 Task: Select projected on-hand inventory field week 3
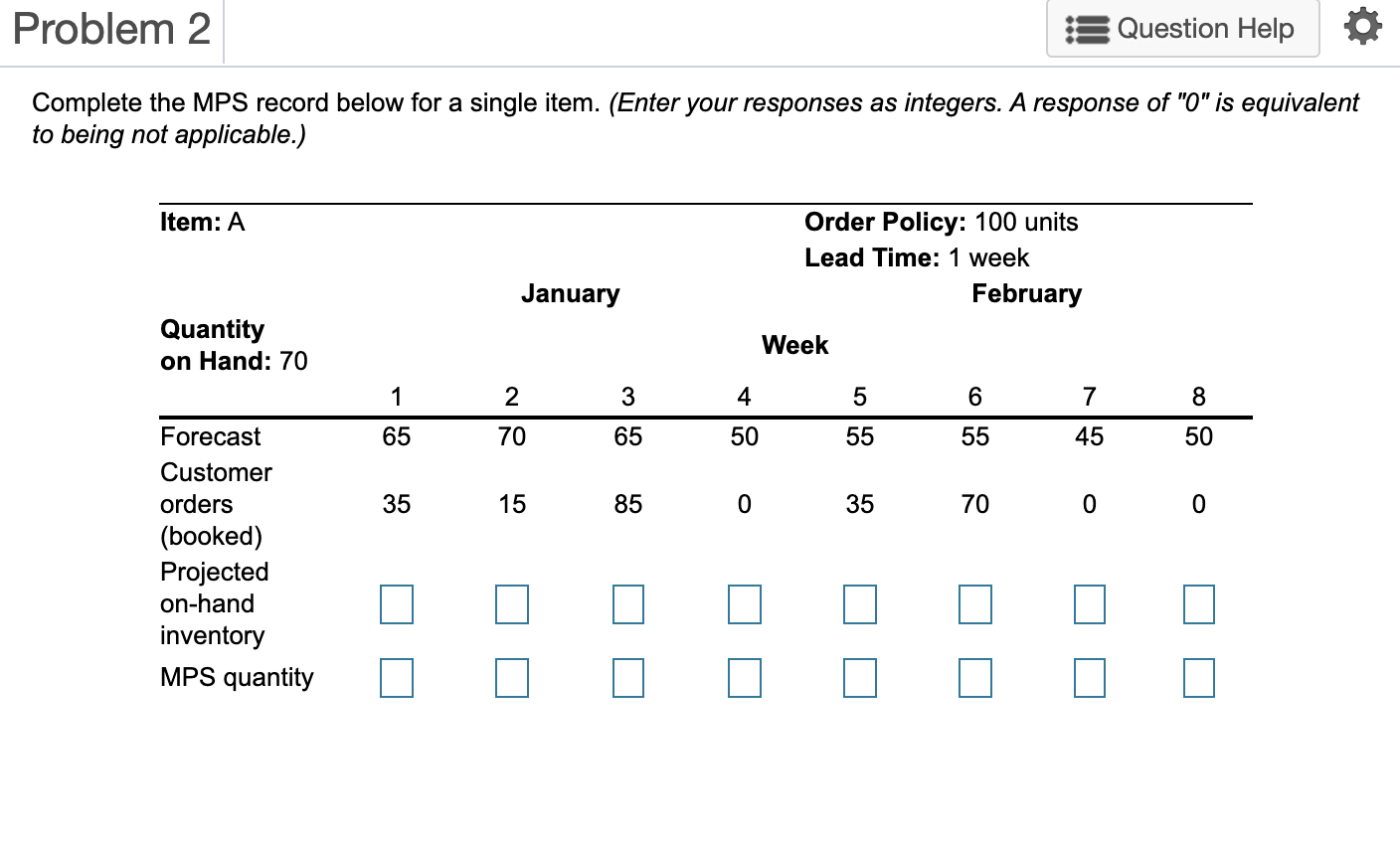coord(627,603)
